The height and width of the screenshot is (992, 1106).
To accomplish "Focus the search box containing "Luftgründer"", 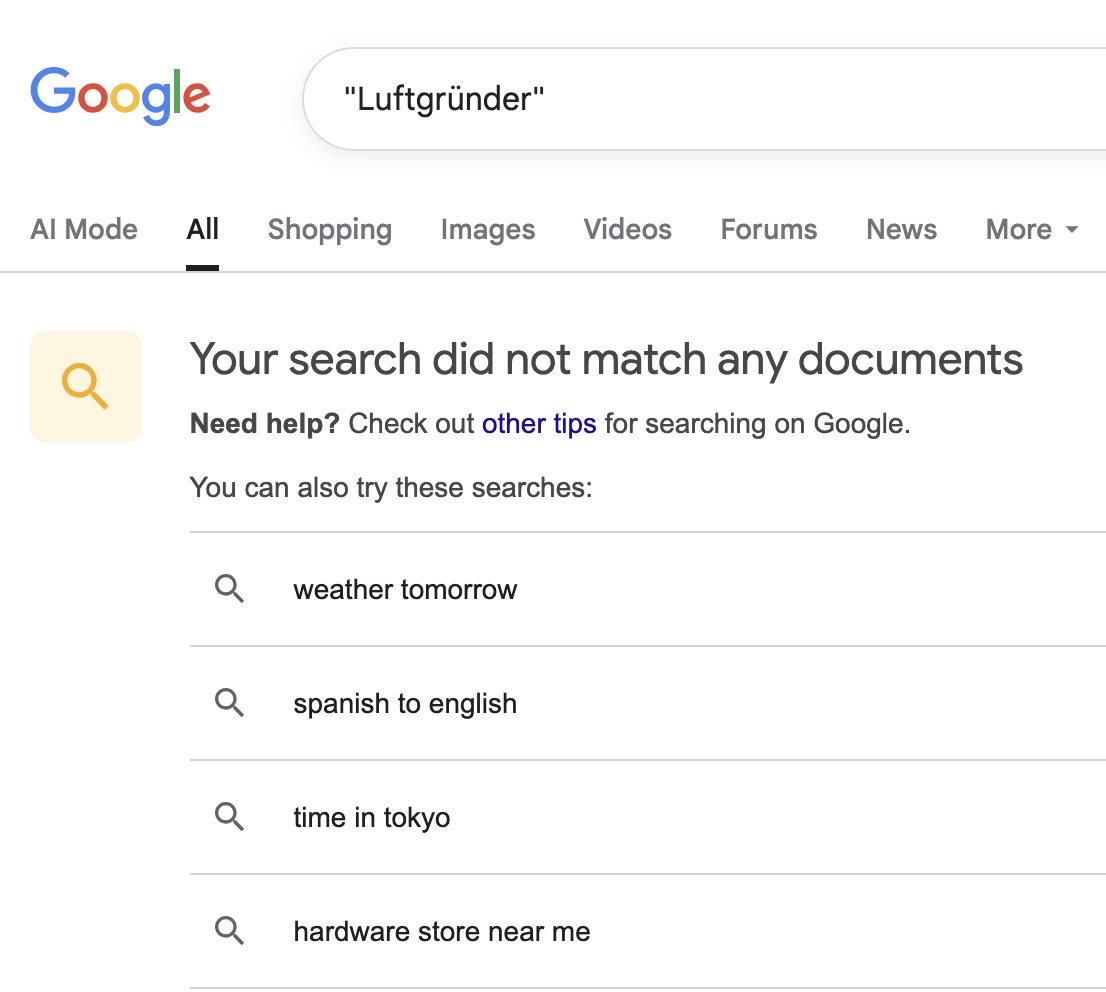I will 700,99.
